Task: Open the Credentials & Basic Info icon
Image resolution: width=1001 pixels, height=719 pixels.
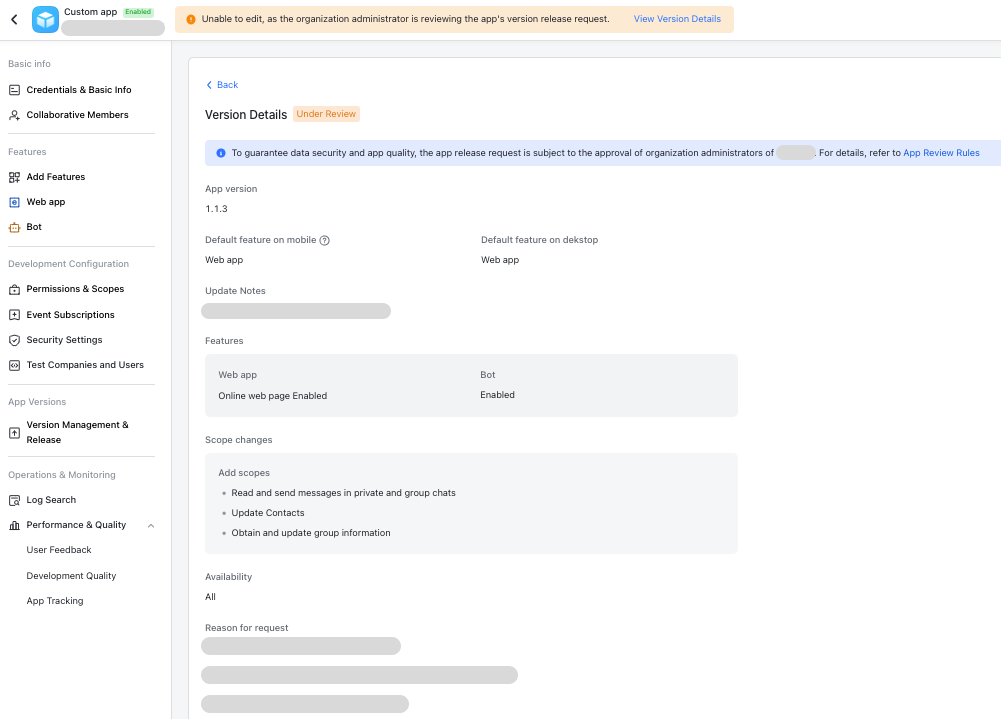Action: click(14, 89)
